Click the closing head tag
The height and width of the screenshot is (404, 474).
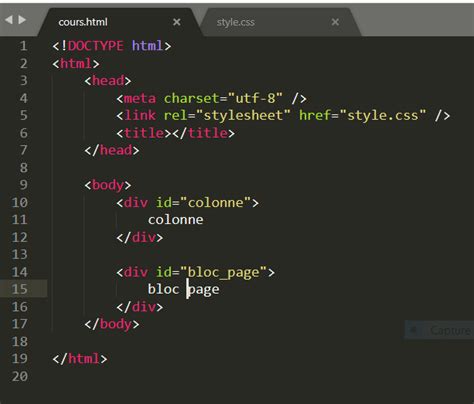112,150
